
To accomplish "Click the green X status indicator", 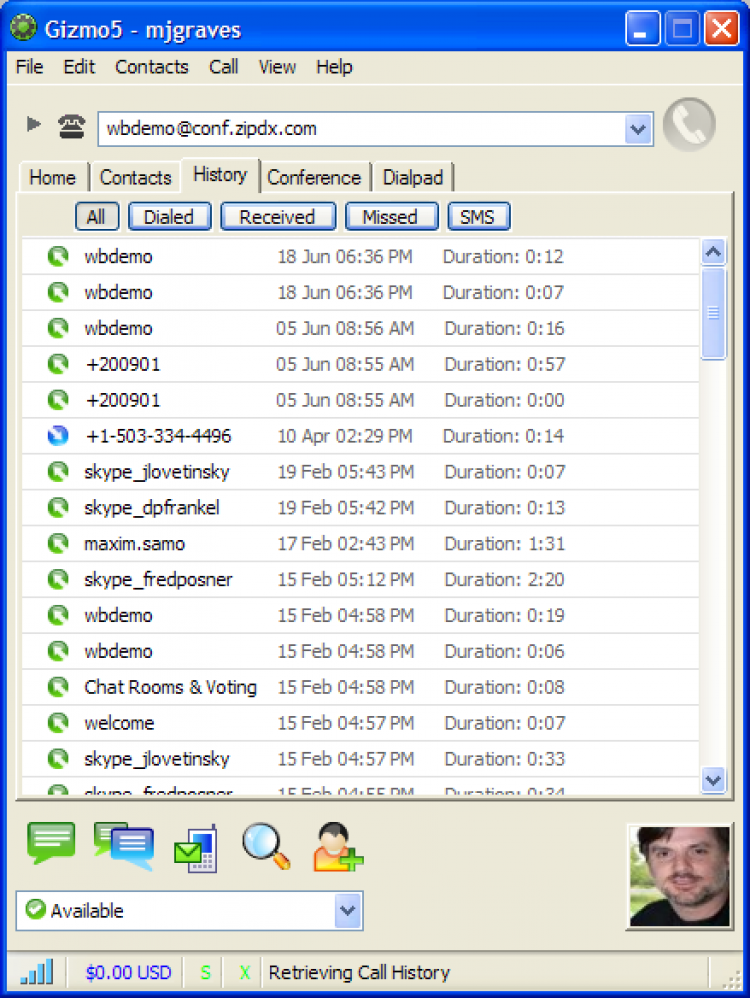I will [244, 973].
